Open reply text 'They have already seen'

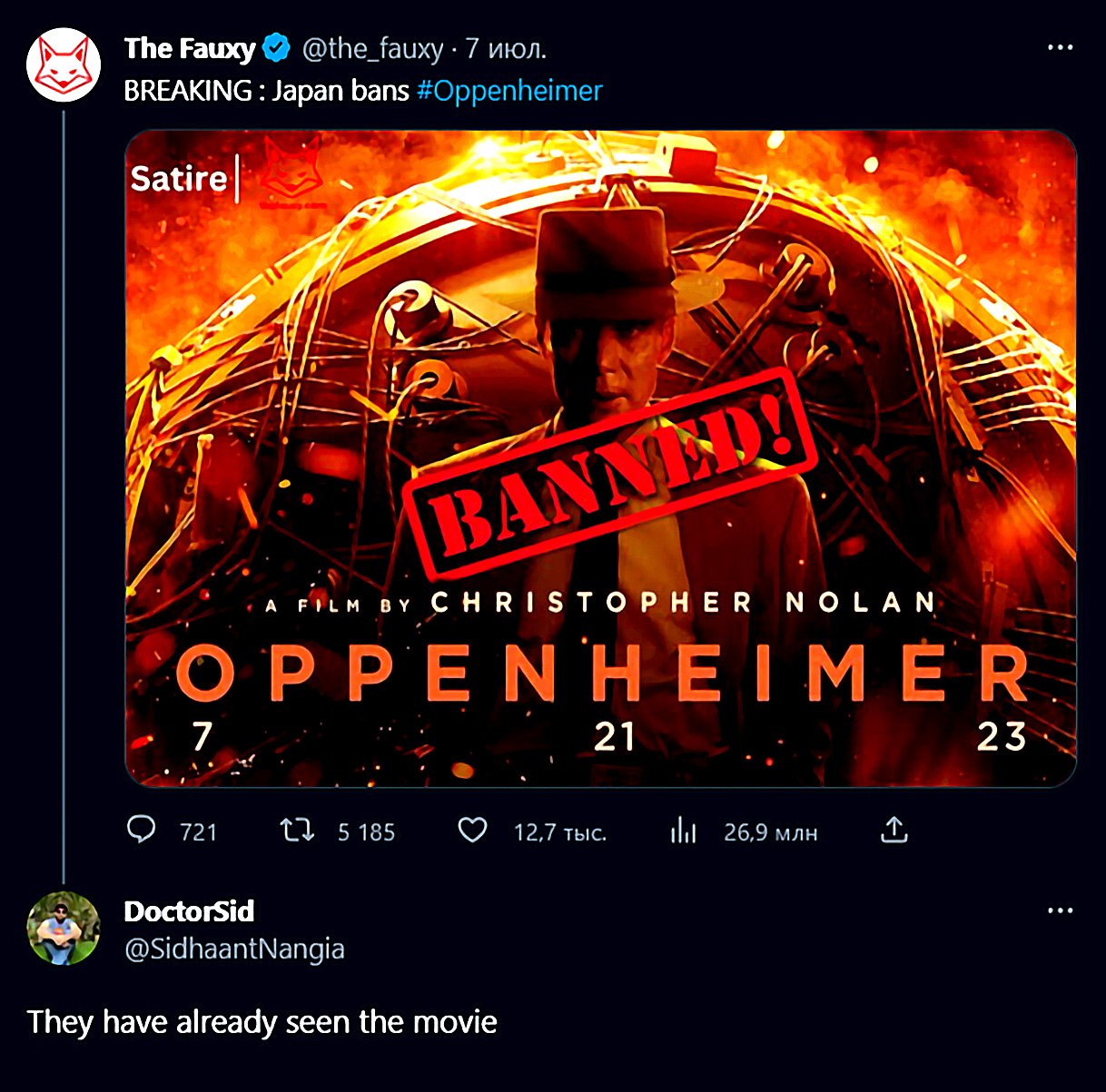click(x=262, y=1022)
